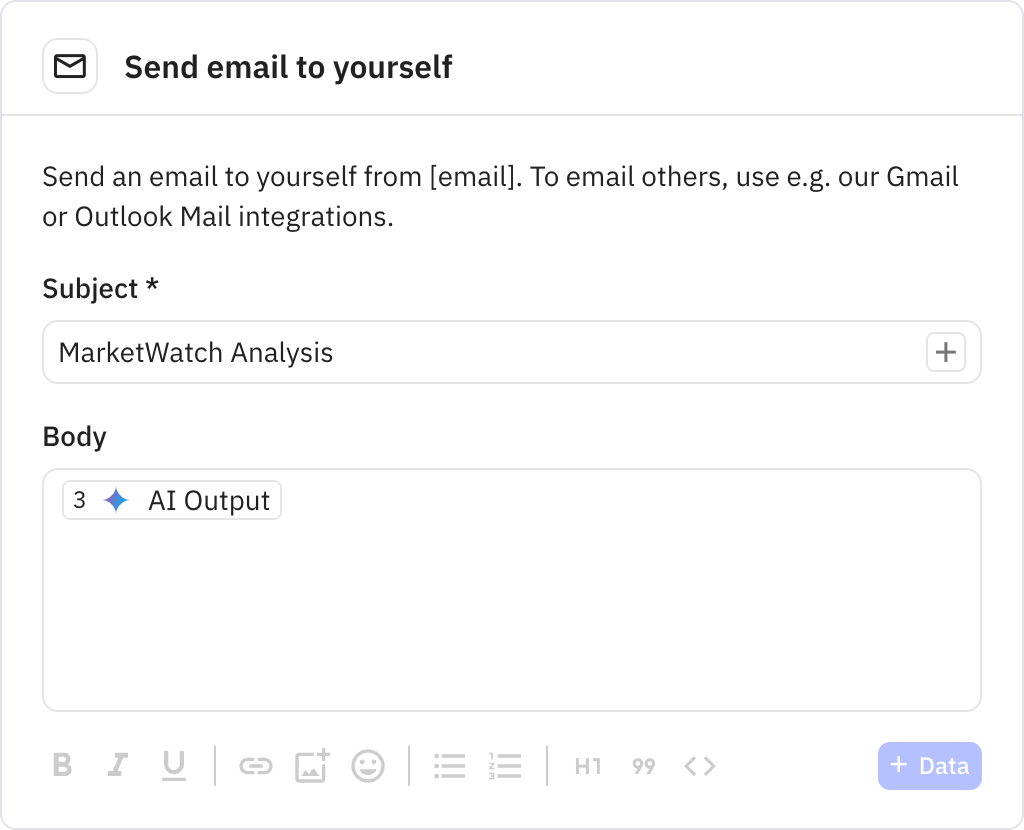Toggle bold formatting in the body toolbar
This screenshot has height=830, width=1024.
pos(62,766)
